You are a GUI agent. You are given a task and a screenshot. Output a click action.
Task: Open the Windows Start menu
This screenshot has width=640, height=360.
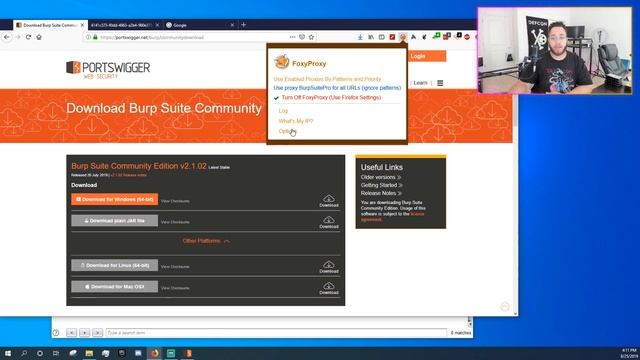coord(8,353)
